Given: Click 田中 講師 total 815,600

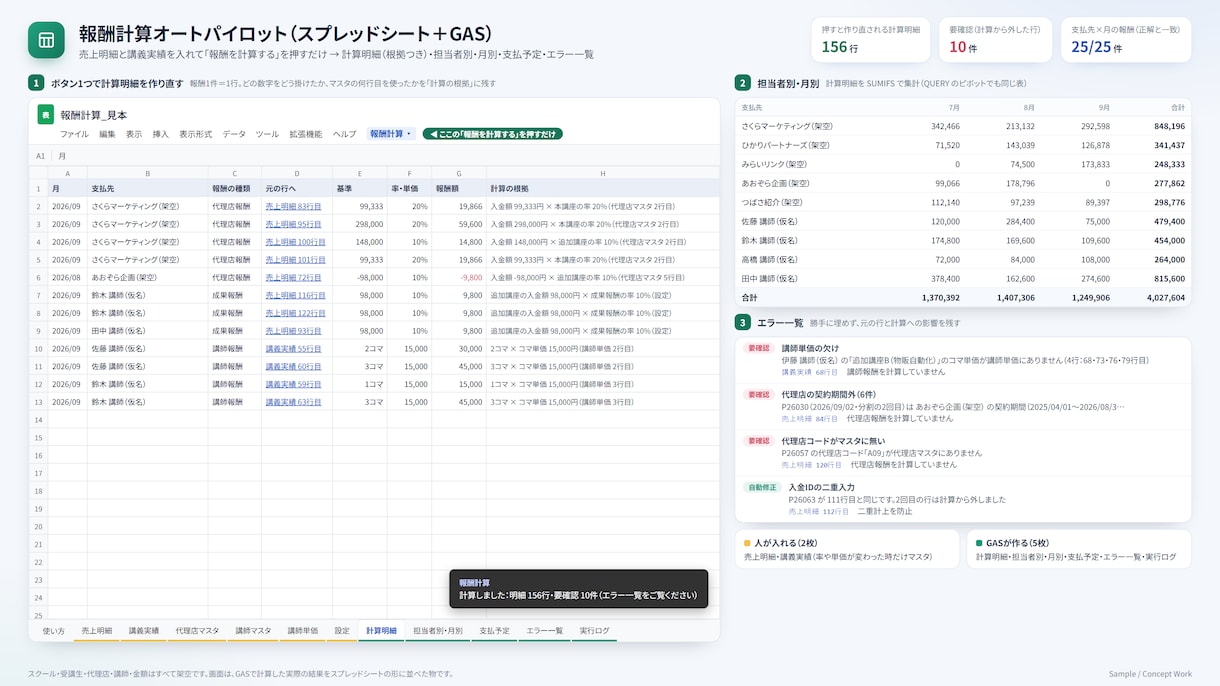Looking at the screenshot, I should pos(1168,279).
